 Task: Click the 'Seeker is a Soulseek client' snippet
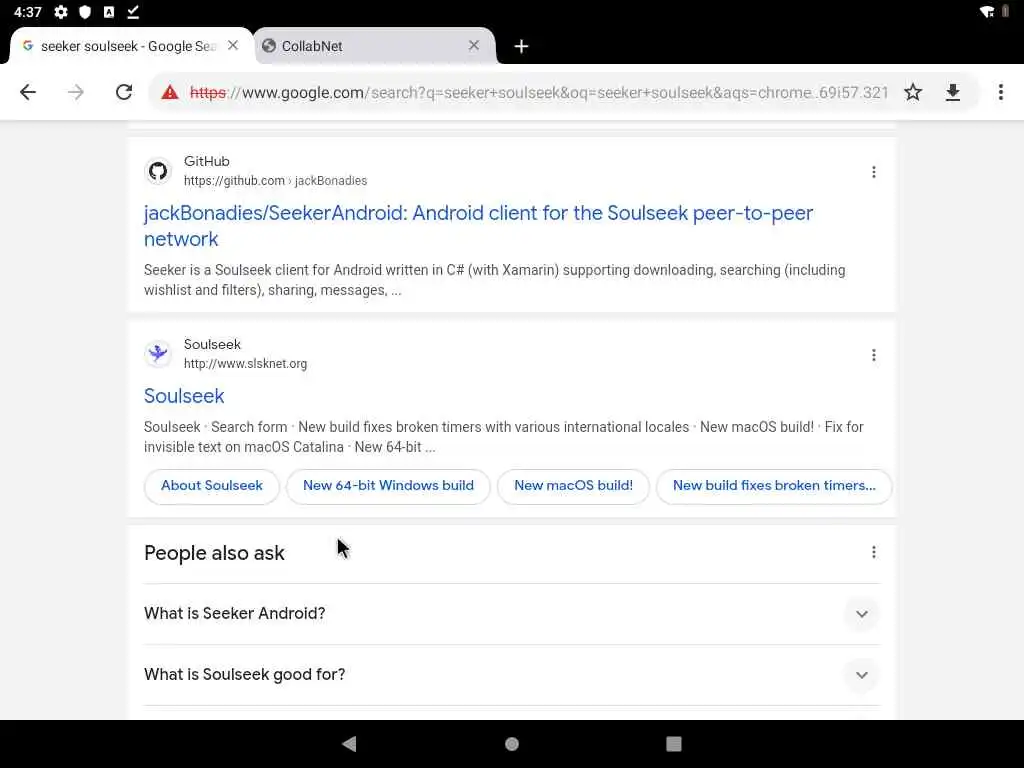click(494, 280)
